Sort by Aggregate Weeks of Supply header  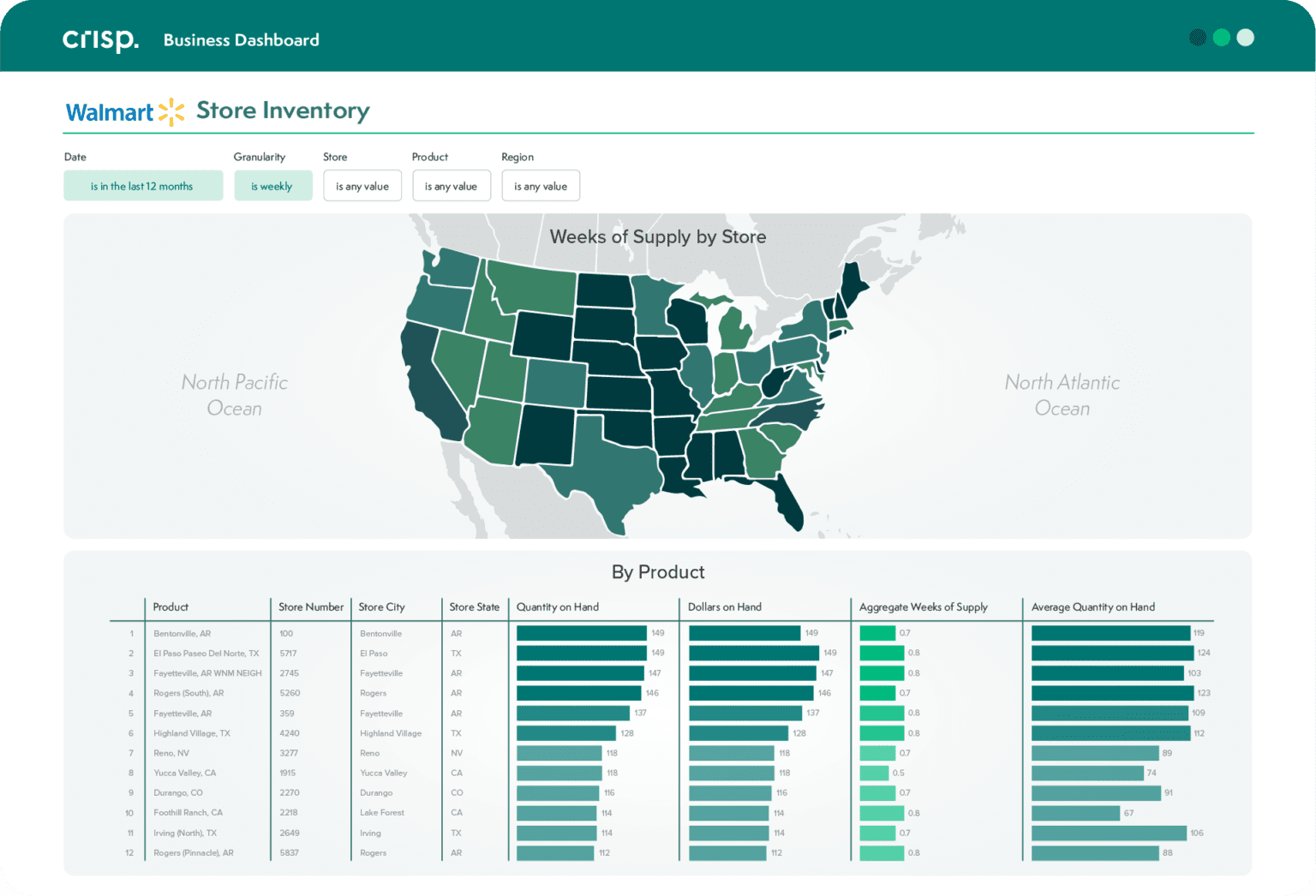coord(923,607)
